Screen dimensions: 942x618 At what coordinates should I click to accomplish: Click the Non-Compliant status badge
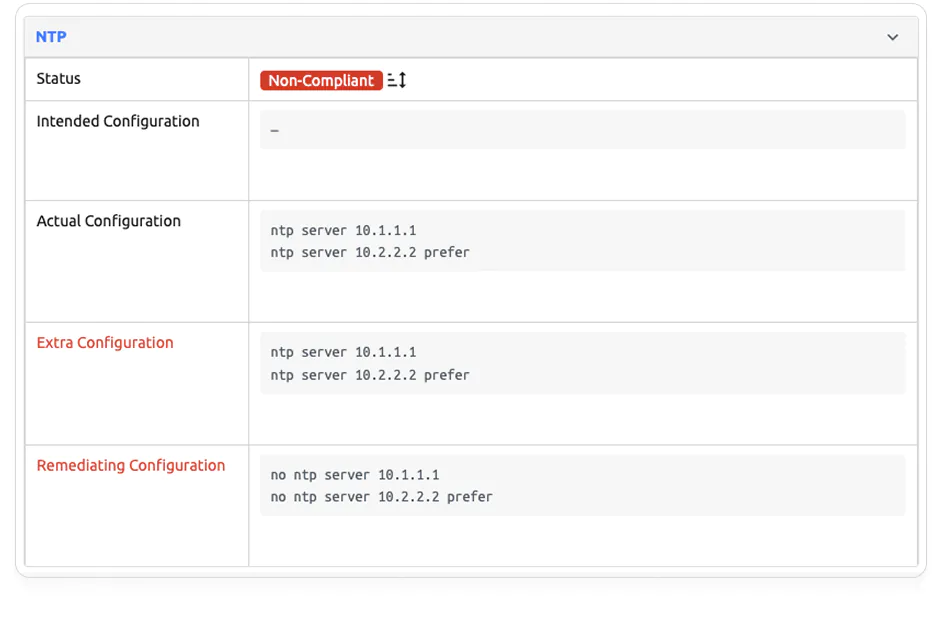[x=321, y=81]
